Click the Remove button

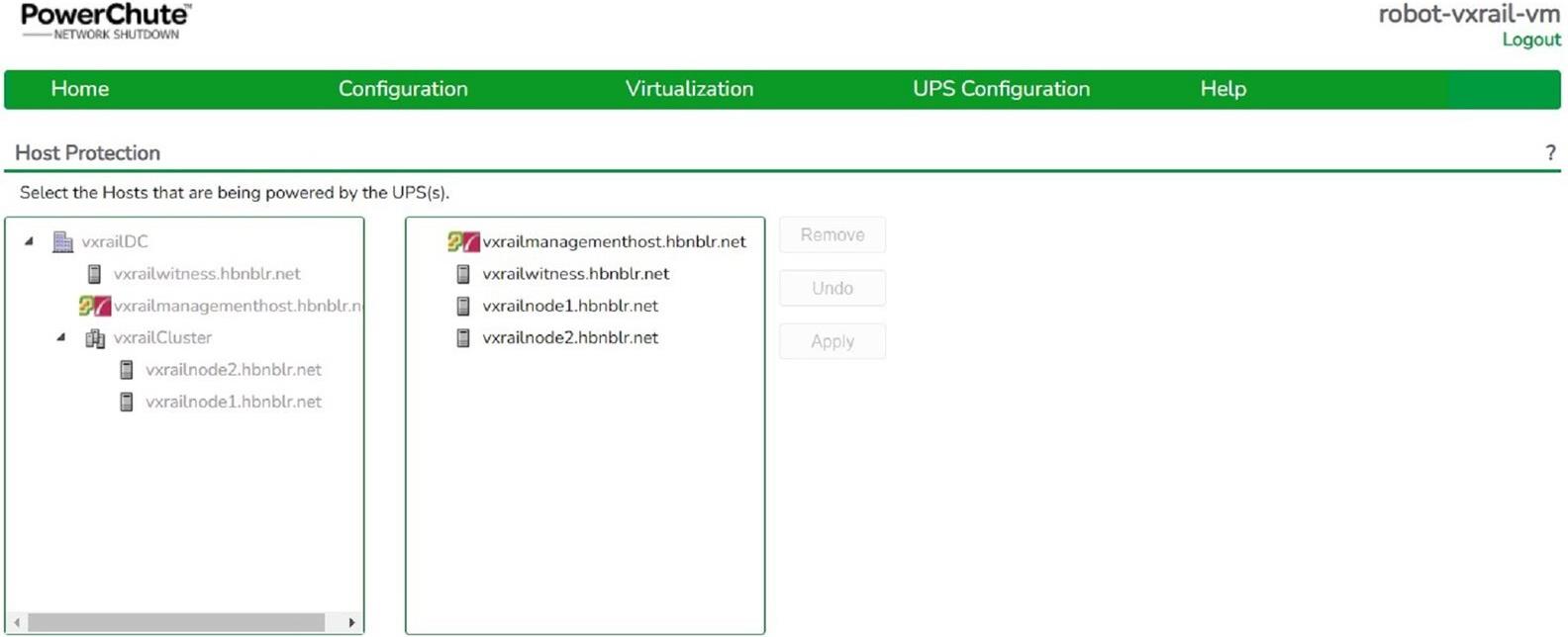tap(833, 234)
